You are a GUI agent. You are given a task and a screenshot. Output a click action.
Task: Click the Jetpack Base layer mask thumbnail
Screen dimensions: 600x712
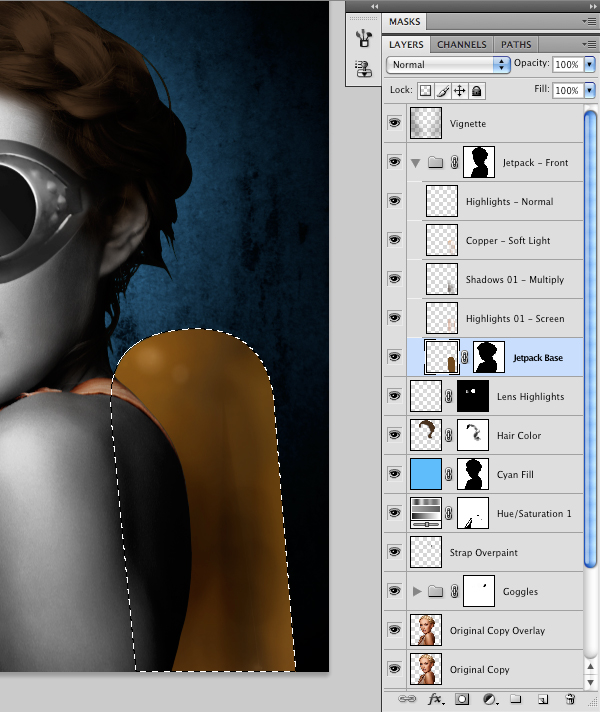[489, 357]
